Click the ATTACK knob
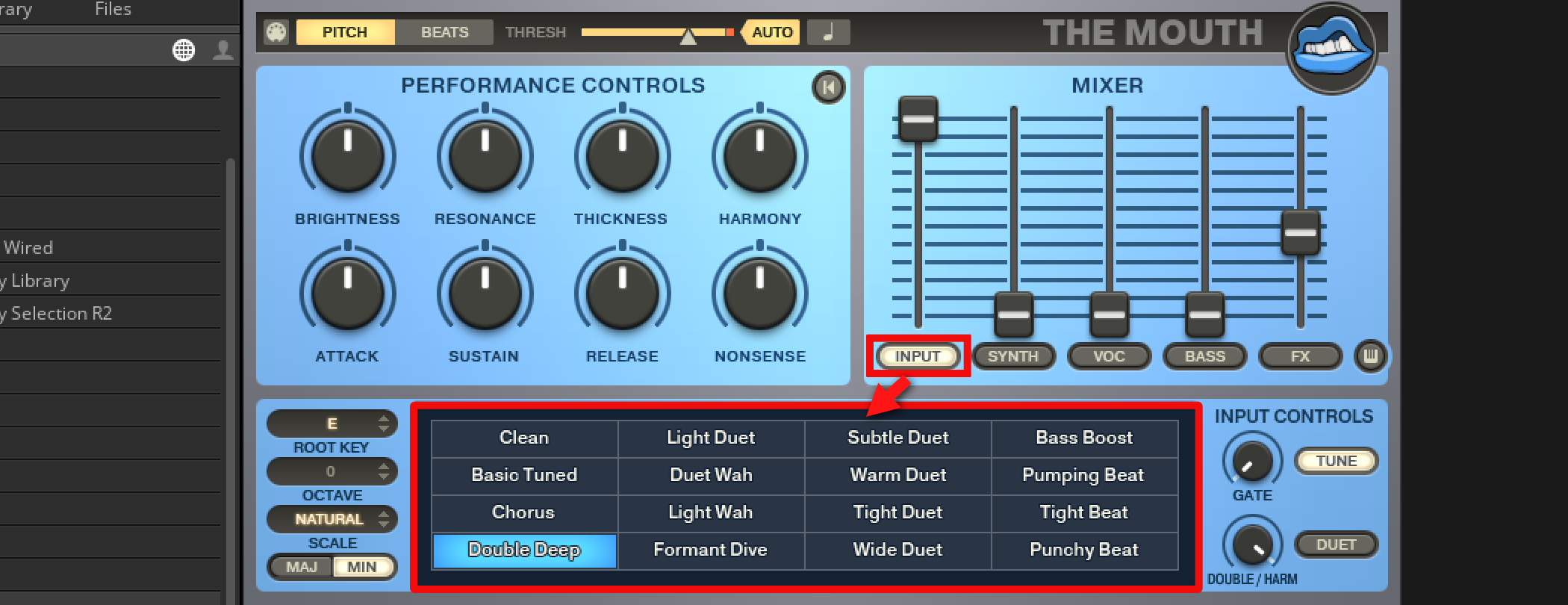 pyautogui.click(x=348, y=293)
